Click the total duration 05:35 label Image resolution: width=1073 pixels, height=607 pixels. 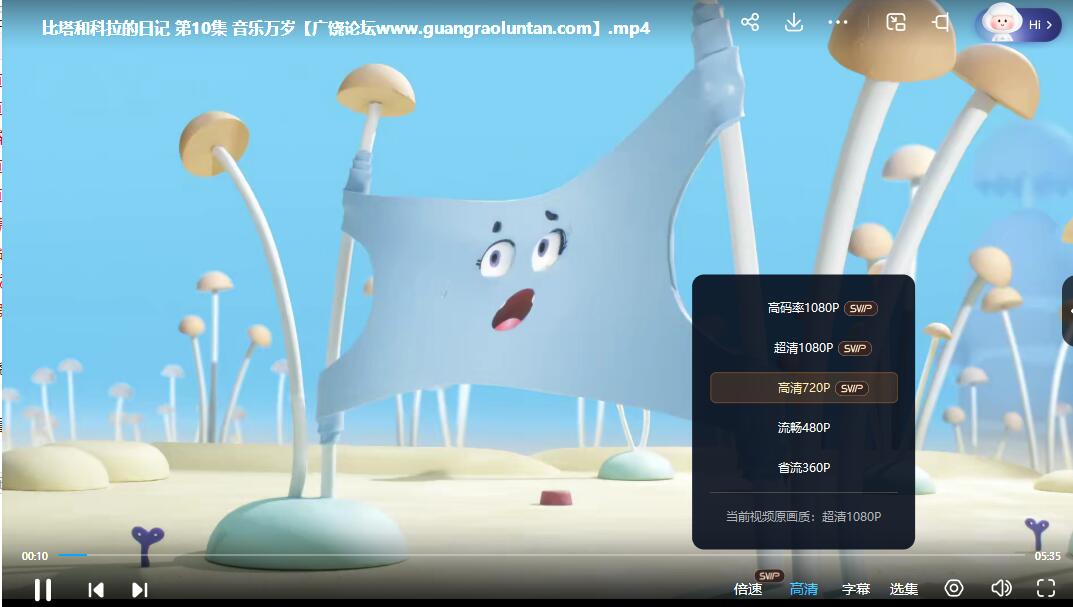click(1047, 556)
